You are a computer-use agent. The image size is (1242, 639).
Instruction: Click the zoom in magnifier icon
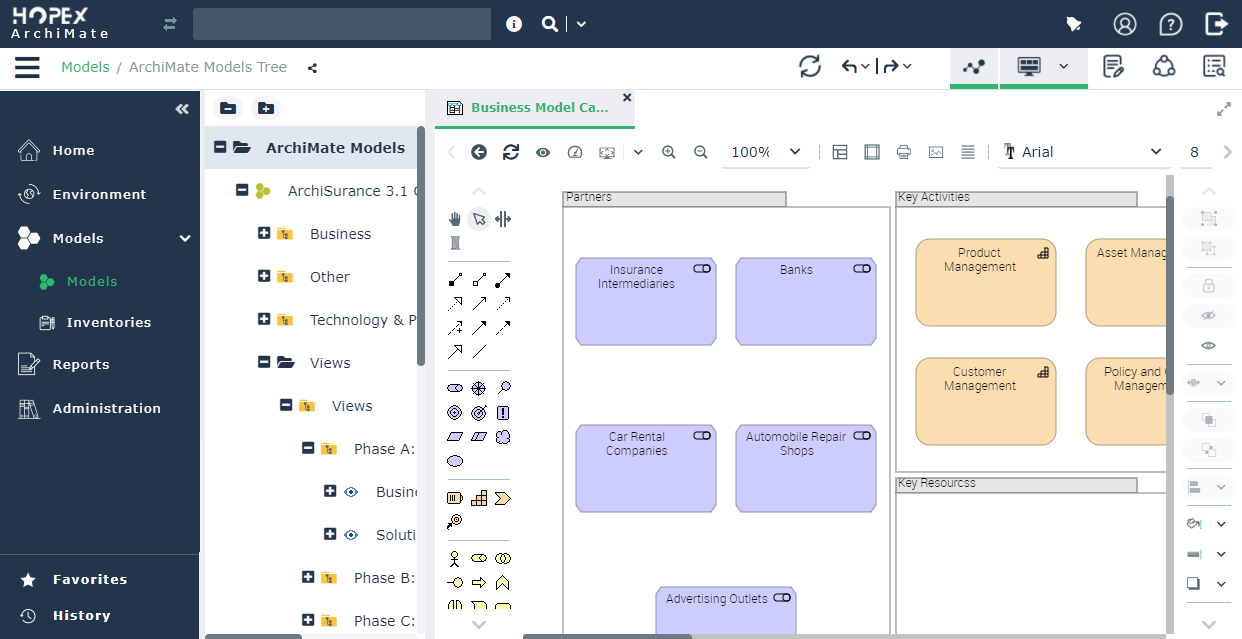tap(669, 152)
